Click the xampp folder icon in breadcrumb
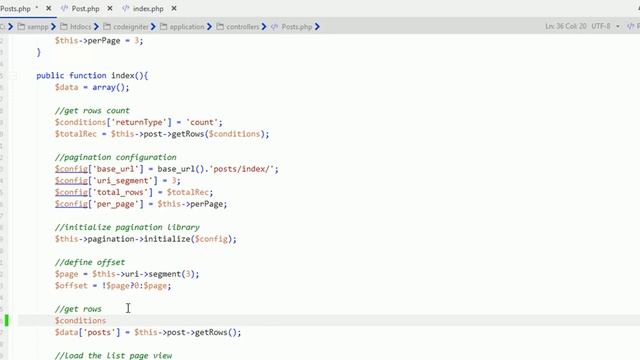Screen dimensions: 640x360 pyautogui.click(x=21, y=27)
